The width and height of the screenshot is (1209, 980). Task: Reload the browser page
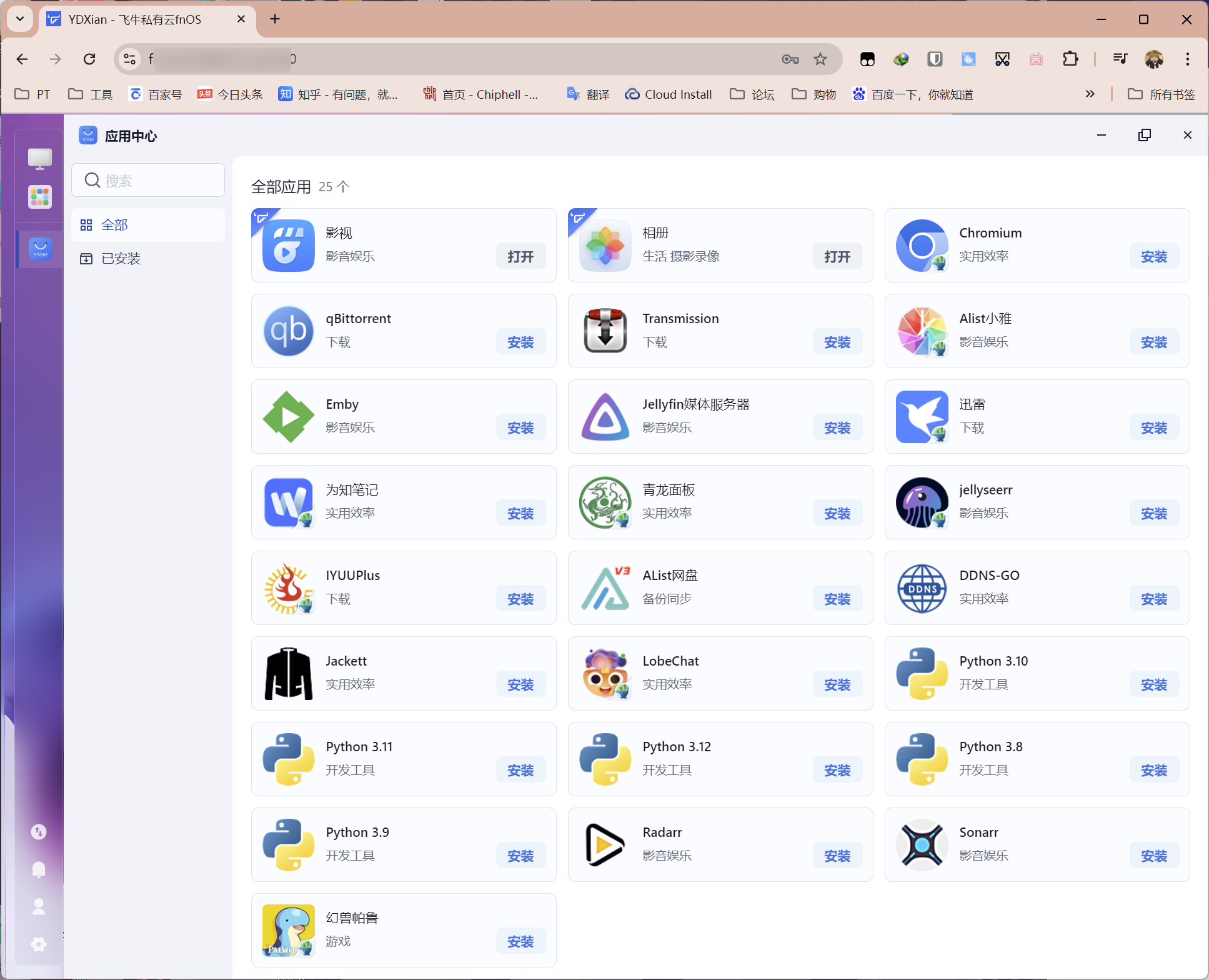pyautogui.click(x=89, y=59)
